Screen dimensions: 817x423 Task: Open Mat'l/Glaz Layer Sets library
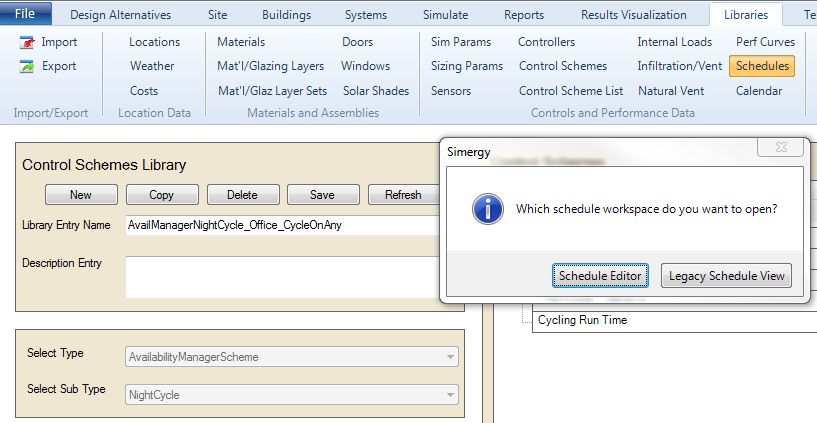(273, 91)
